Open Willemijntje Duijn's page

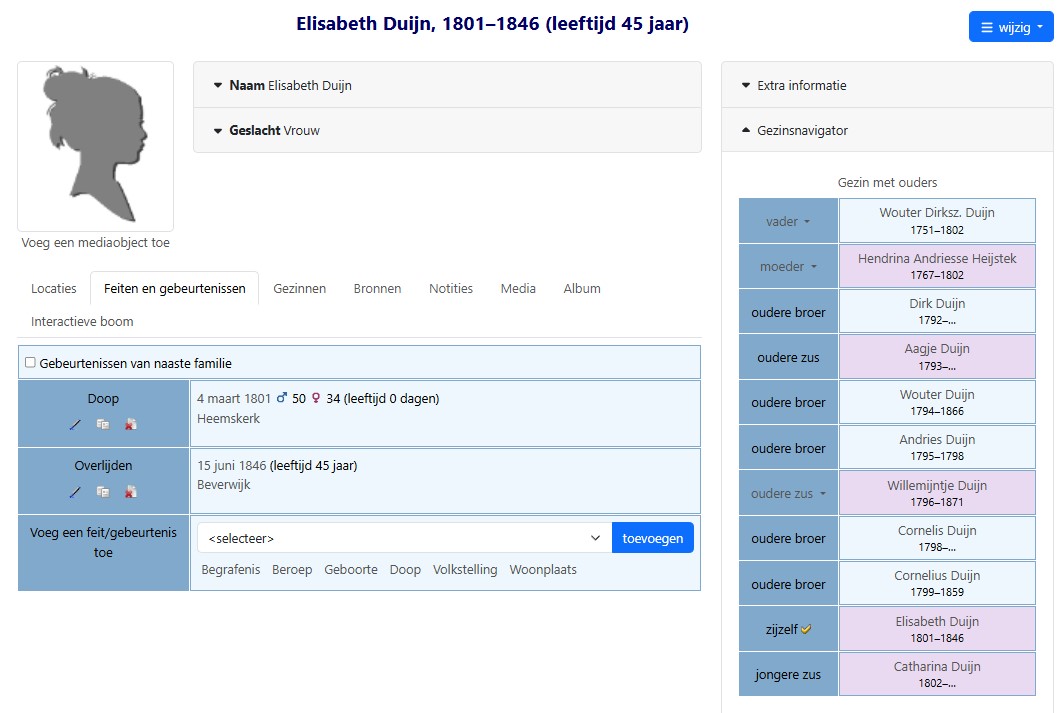point(937,485)
